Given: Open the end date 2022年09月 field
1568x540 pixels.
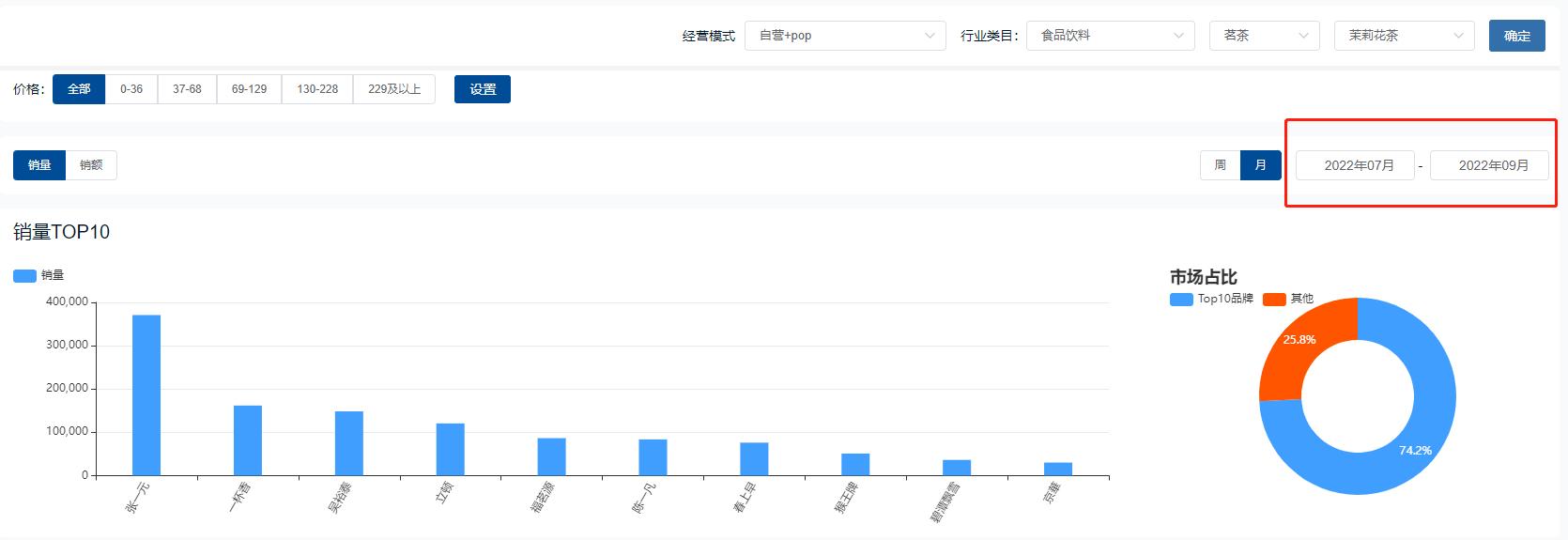Looking at the screenshot, I should (x=1489, y=165).
